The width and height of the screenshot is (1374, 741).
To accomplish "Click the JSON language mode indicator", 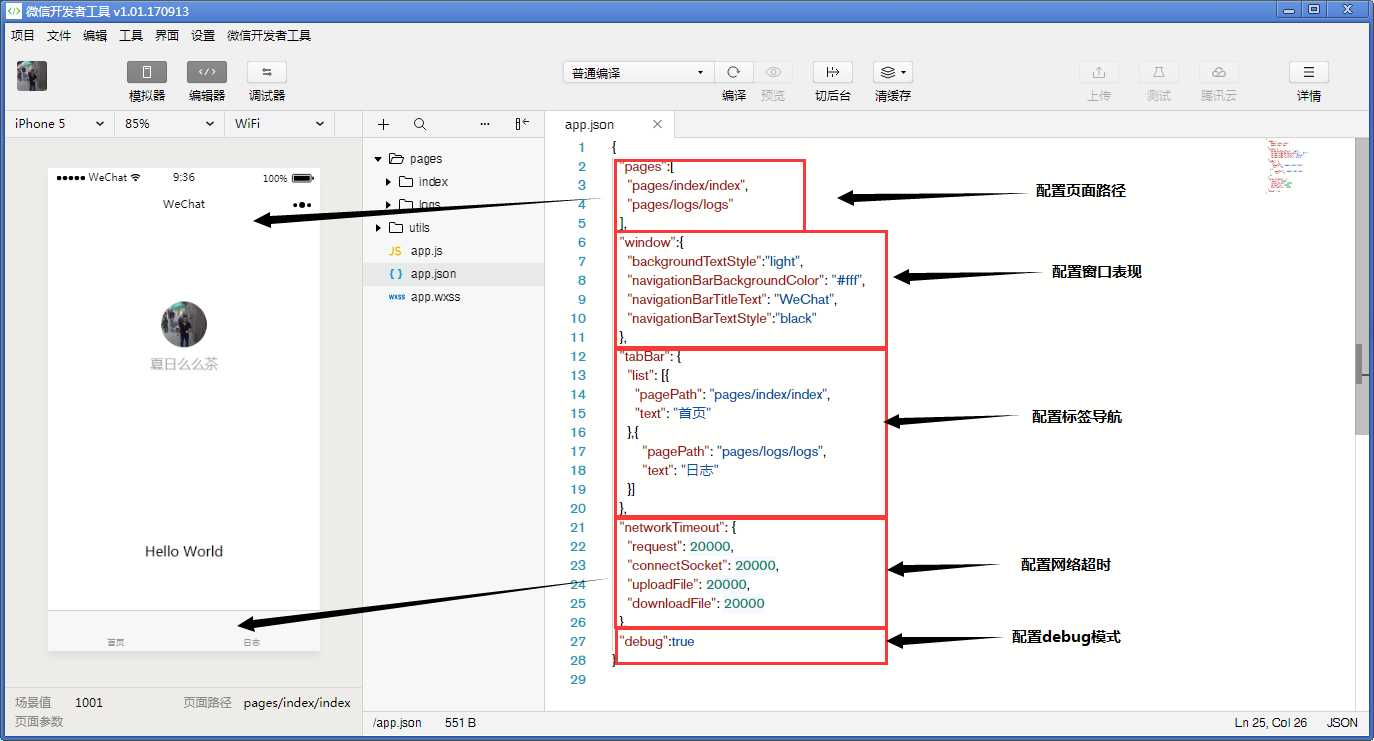I will [1342, 722].
